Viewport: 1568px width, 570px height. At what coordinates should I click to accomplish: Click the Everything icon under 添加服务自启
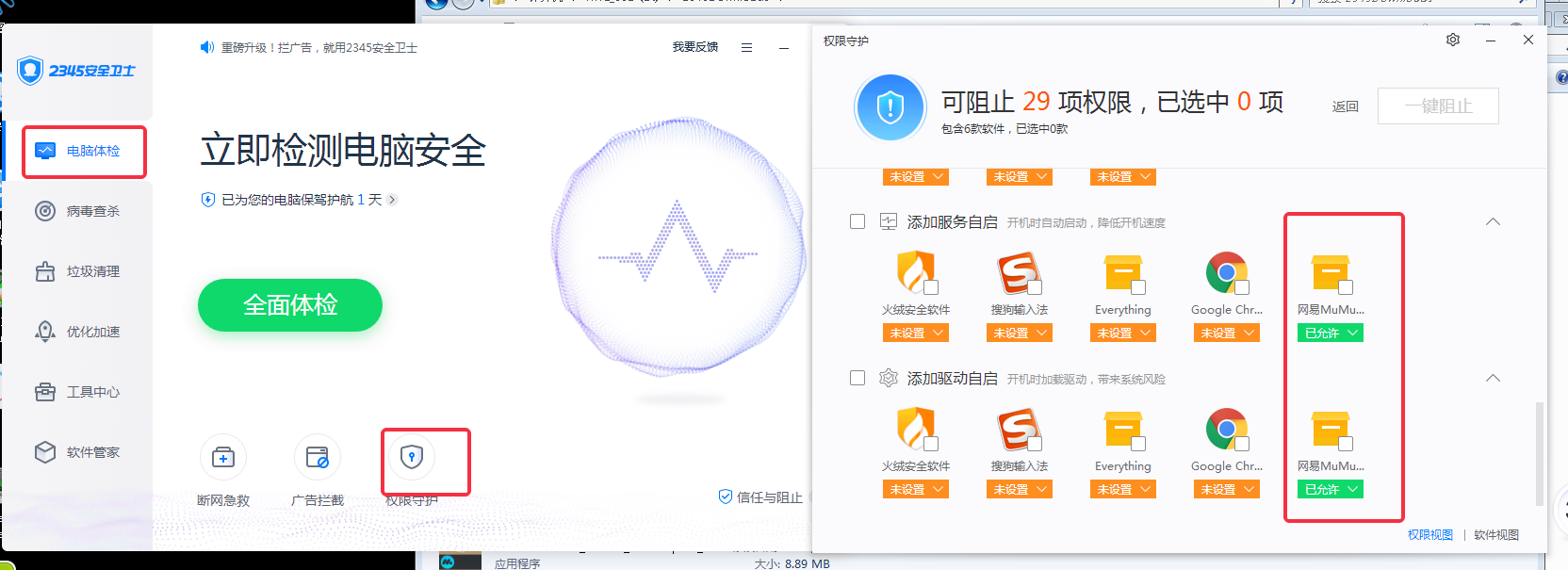1122,273
